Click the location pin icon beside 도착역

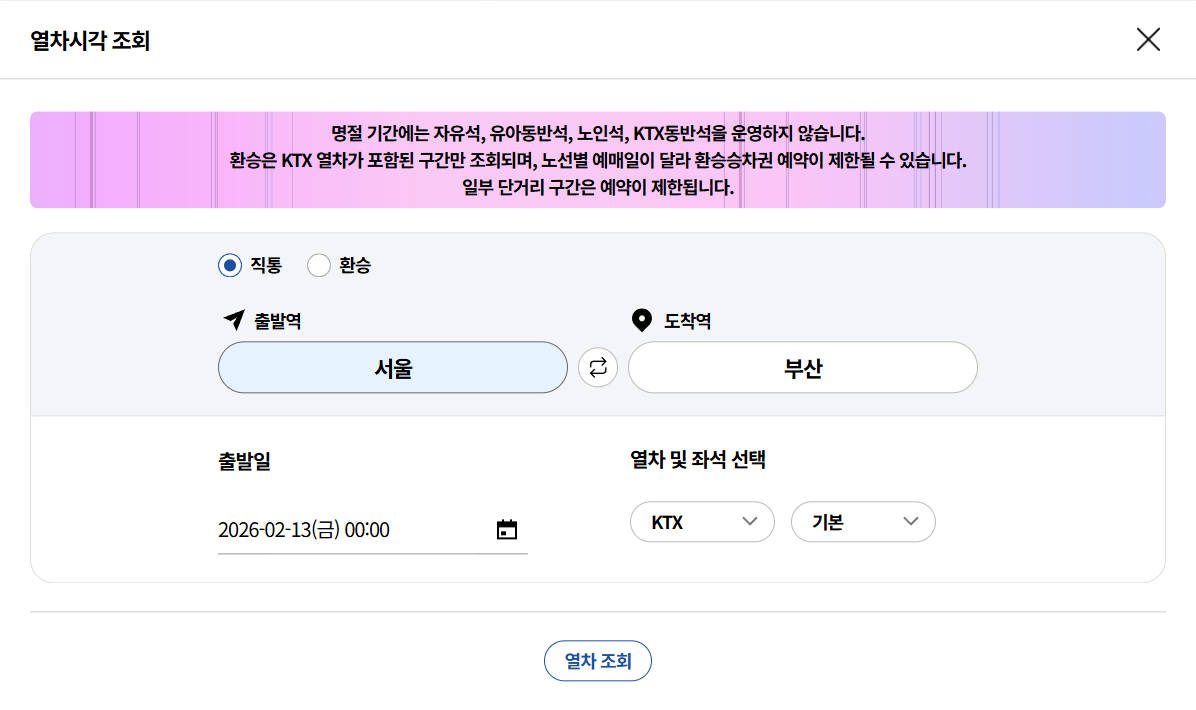point(640,320)
